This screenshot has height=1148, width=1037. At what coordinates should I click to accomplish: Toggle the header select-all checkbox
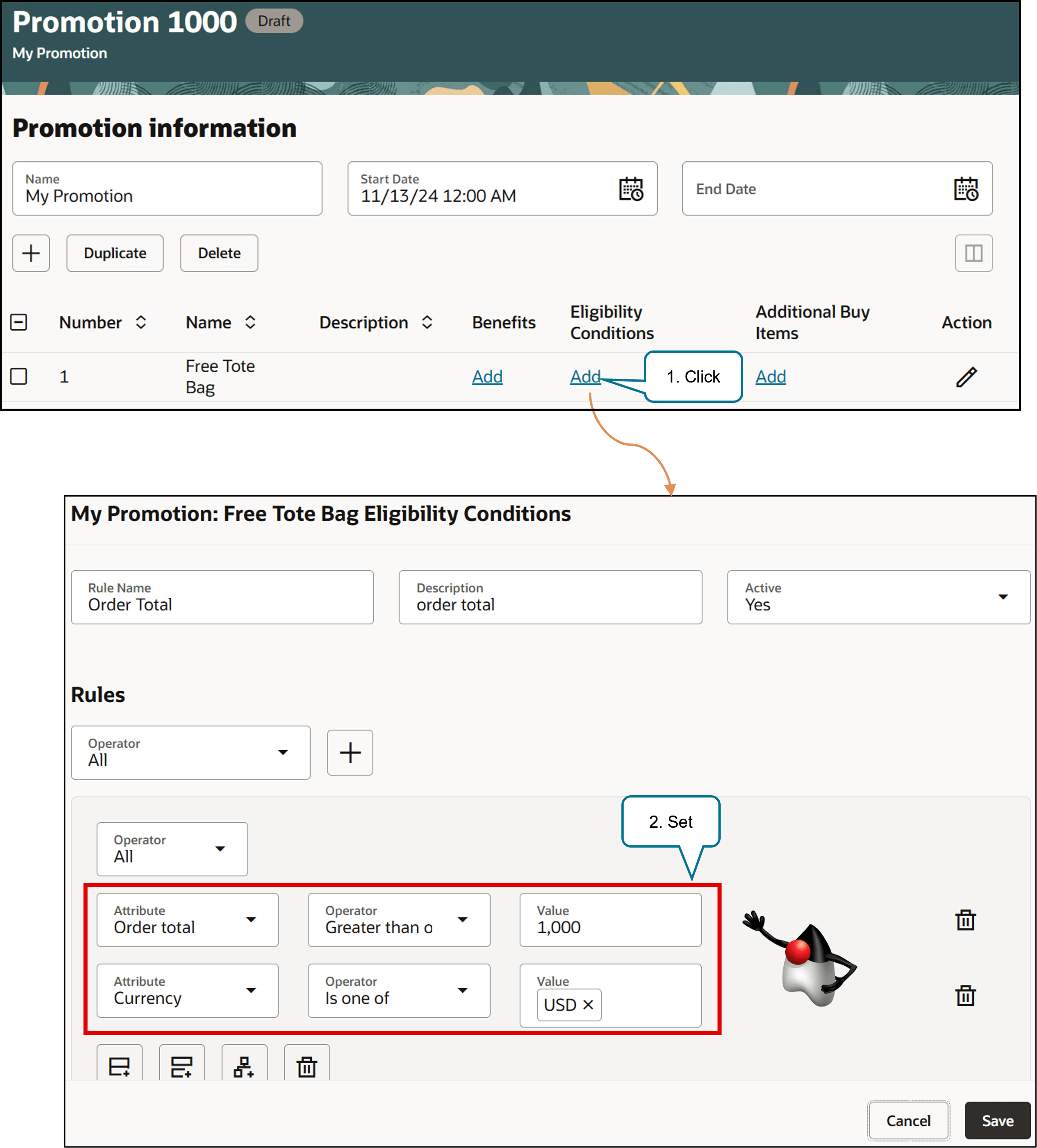19,323
